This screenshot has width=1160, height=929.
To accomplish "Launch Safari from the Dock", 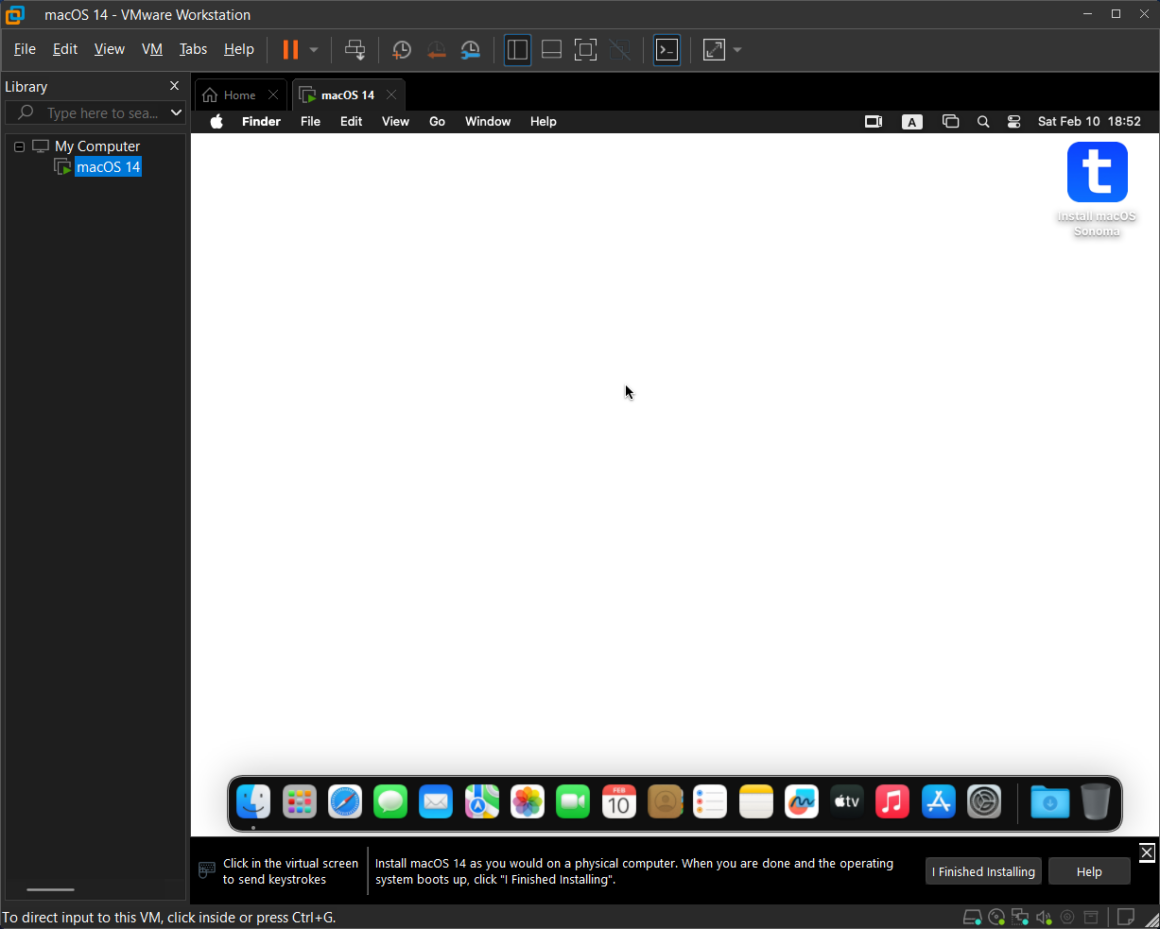I will click(345, 802).
